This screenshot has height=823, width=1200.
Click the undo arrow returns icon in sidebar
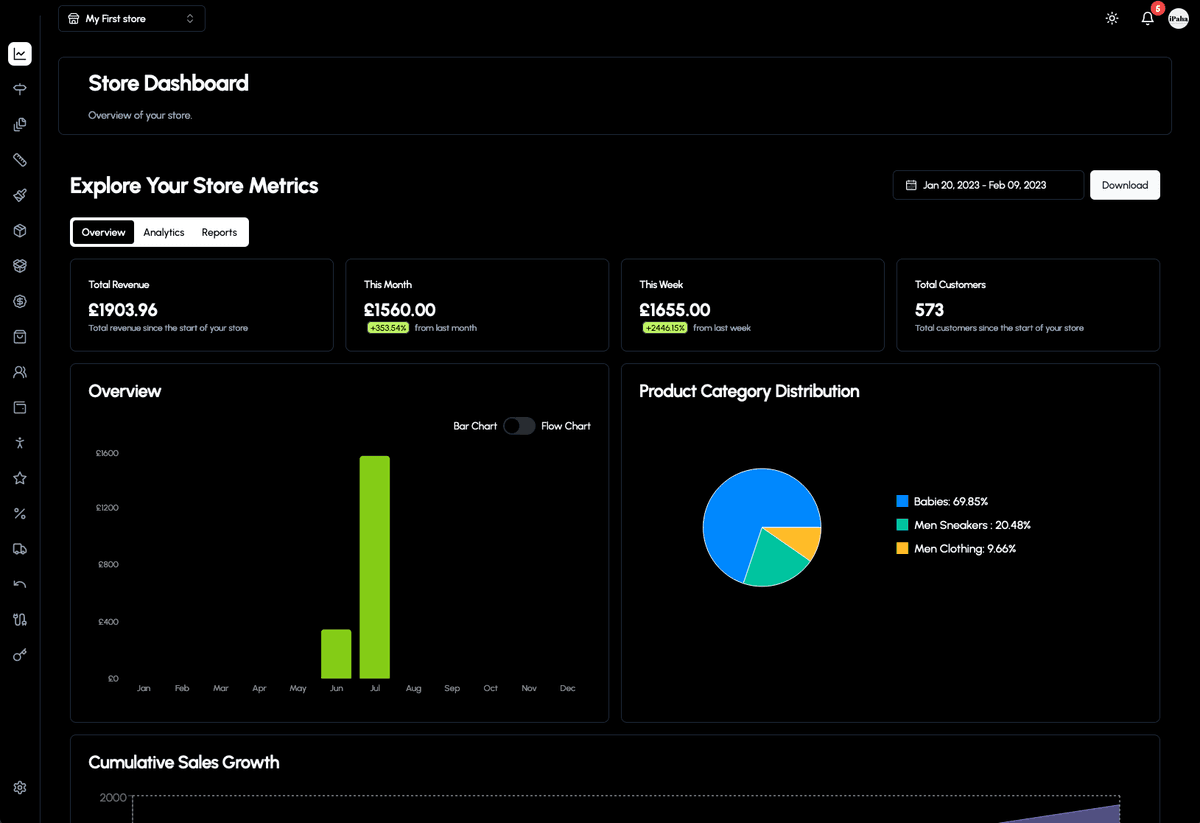point(19,584)
